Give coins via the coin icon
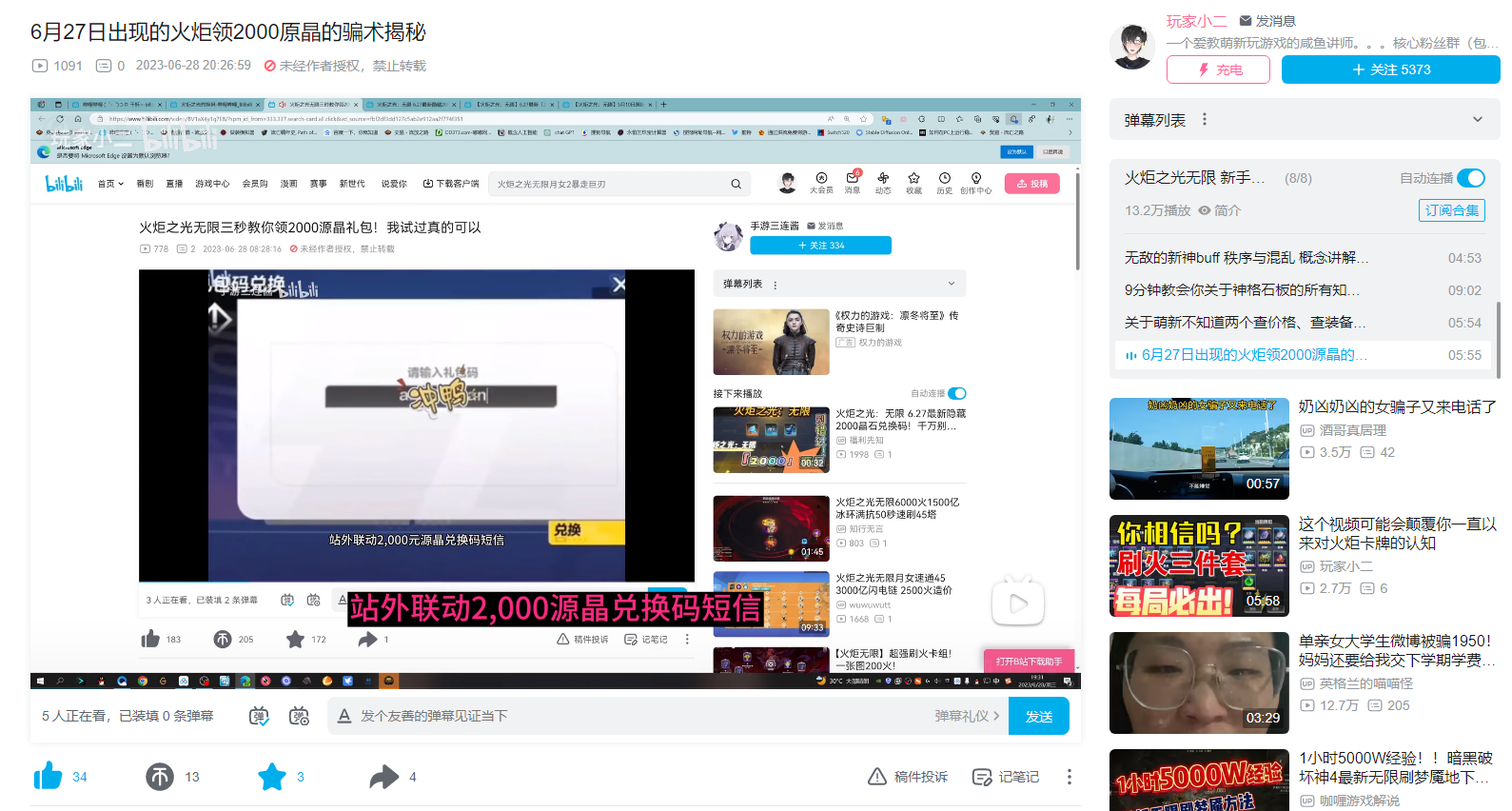1512x811 pixels. (160, 777)
